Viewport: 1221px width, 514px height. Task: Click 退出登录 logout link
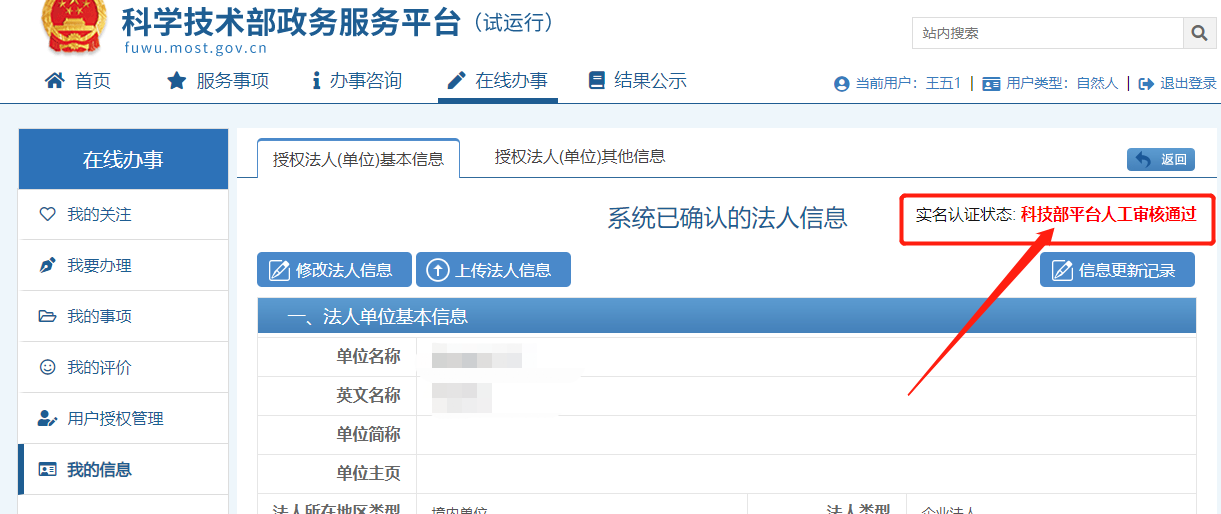point(1178,84)
